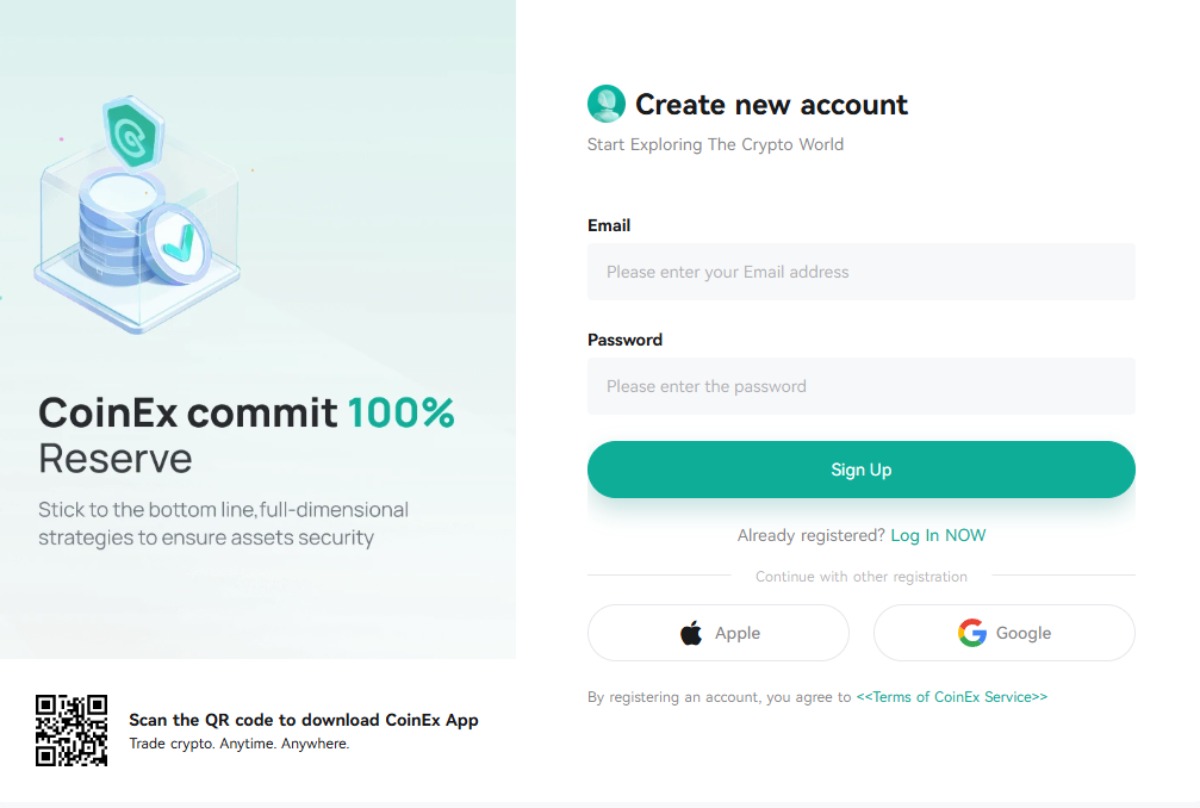Select the Google G logo icon
The image size is (1200, 808).
971,632
